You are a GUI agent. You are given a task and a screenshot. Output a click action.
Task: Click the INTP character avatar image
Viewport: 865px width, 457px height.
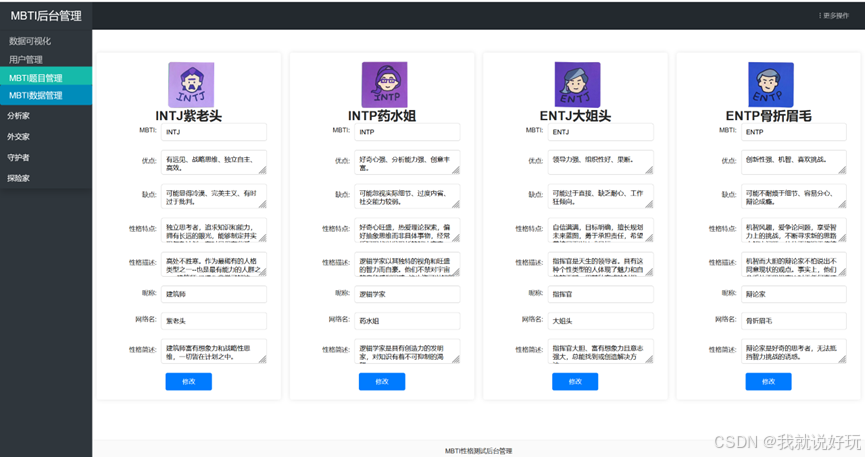pyautogui.click(x=384, y=85)
